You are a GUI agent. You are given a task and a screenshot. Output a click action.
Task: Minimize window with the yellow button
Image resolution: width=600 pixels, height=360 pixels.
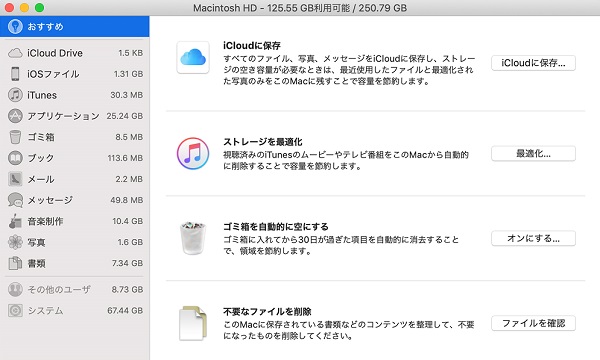(24, 8)
